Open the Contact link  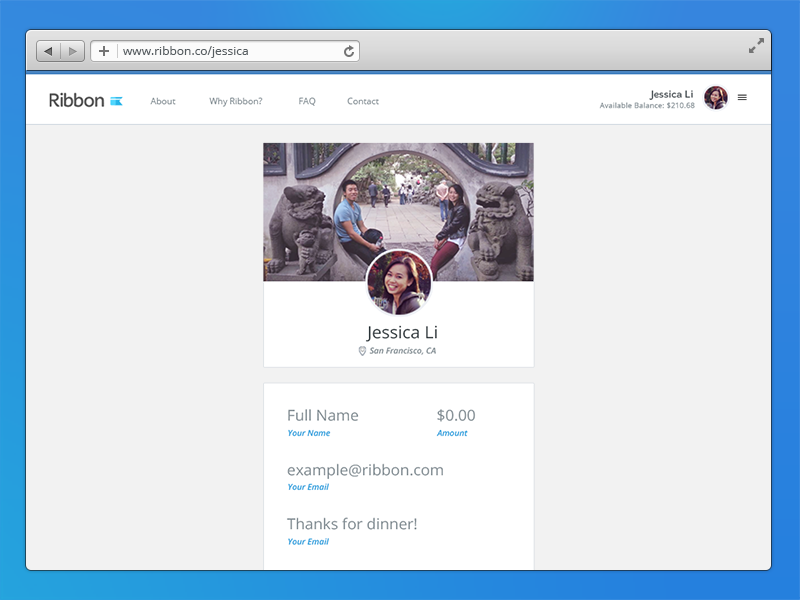[x=363, y=101]
